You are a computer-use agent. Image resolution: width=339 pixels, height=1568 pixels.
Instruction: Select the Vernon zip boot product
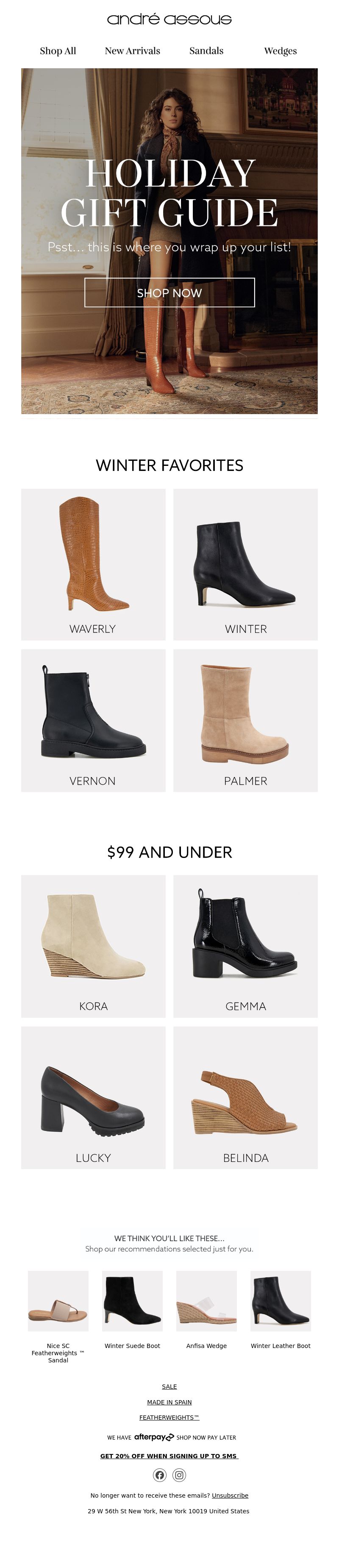tap(93, 721)
